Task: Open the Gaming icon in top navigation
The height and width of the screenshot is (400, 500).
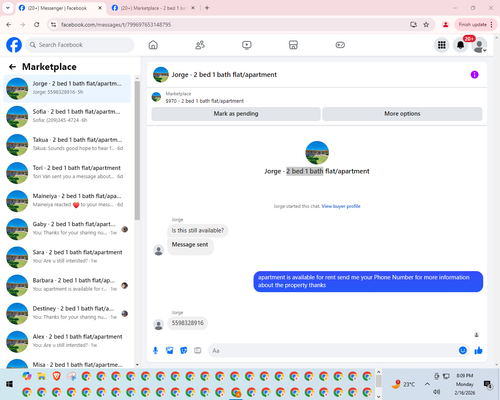Action: tap(340, 45)
